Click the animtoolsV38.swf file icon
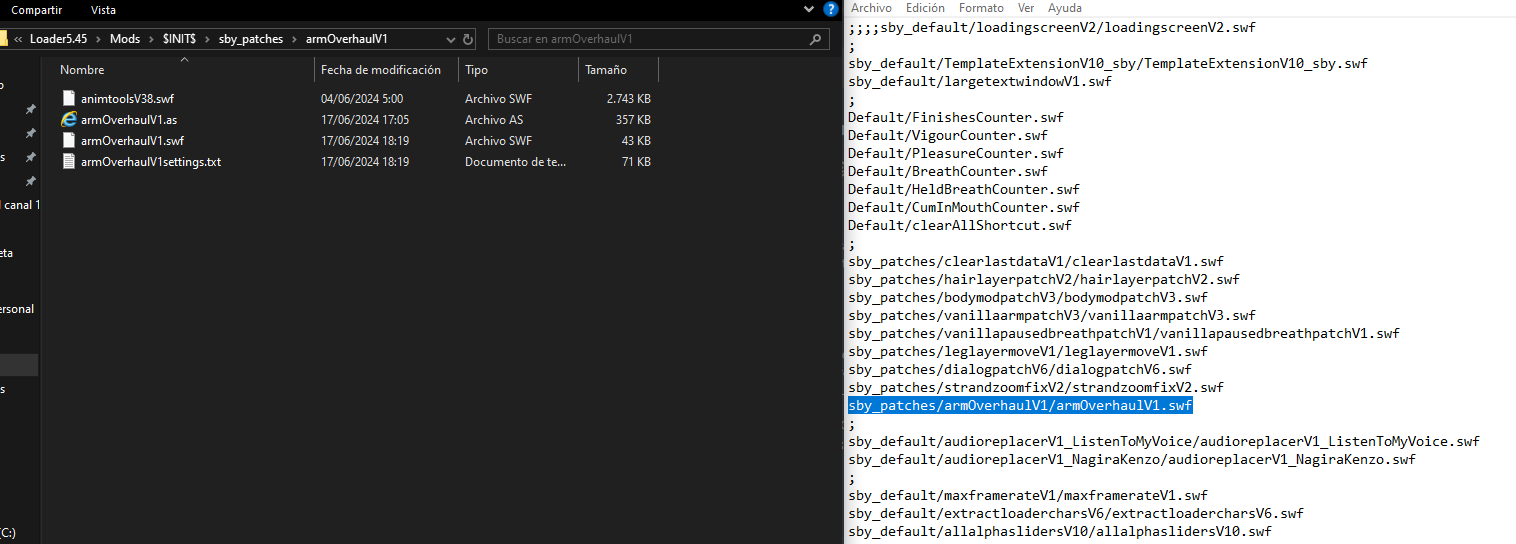Screen dimensions: 1516x544 69,99
